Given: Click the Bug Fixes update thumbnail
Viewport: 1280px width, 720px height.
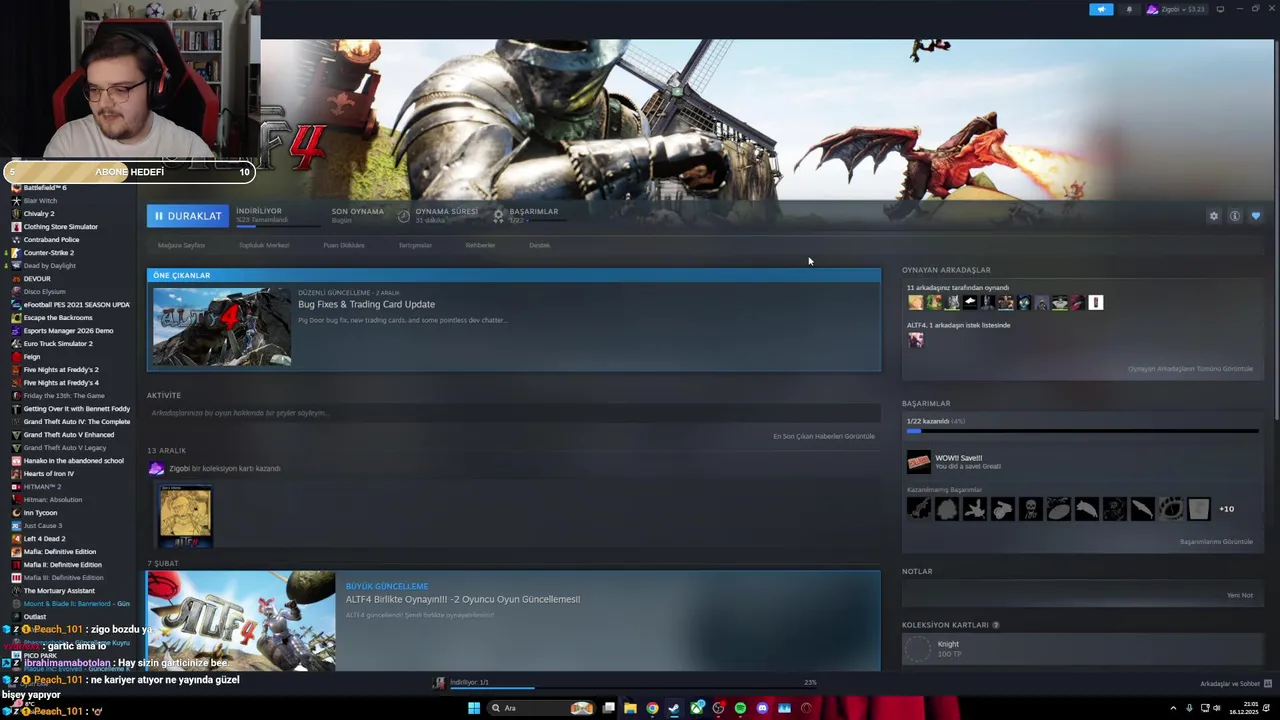Looking at the screenshot, I should 222,327.
